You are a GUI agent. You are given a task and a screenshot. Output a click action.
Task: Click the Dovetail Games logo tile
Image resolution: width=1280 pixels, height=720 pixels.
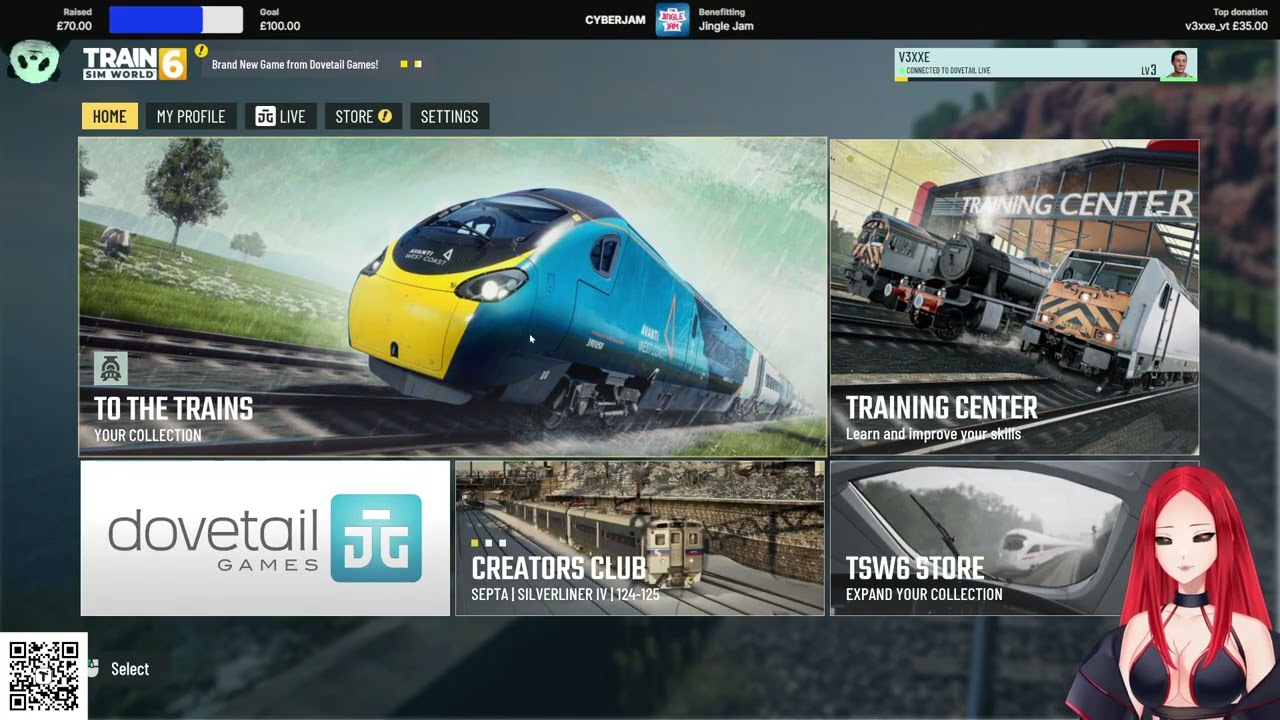265,538
